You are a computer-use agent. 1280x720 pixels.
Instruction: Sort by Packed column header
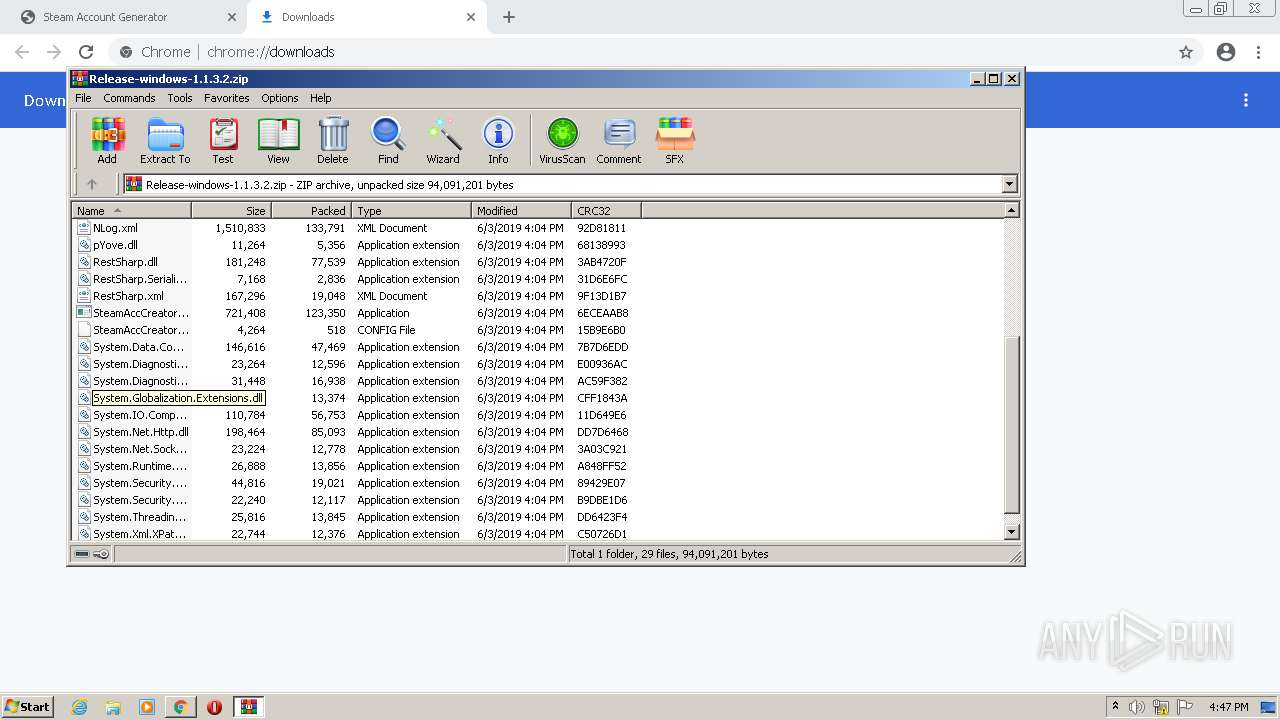pos(311,210)
